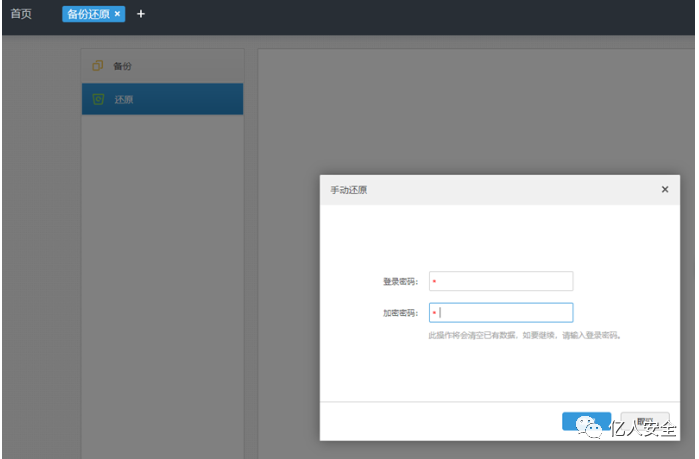Image resolution: width=699 pixels, height=459 pixels.
Task: Close the 手动还原 dialog
Action: point(665,189)
